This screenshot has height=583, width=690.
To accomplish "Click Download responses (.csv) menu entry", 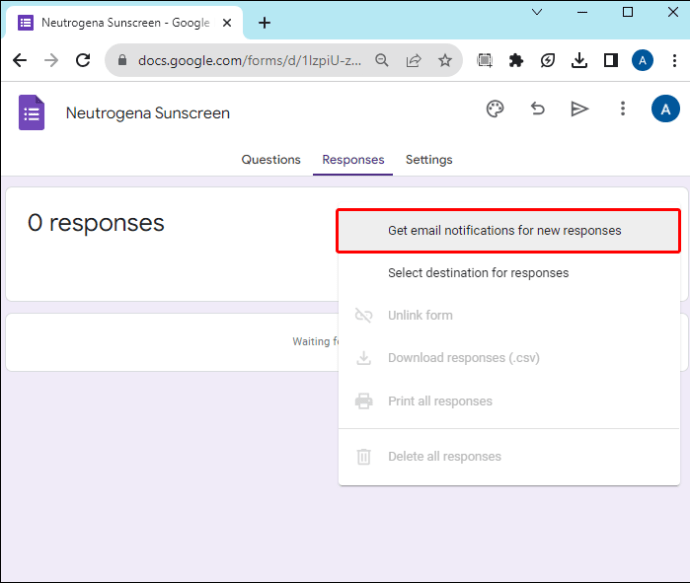I will tap(509, 358).
